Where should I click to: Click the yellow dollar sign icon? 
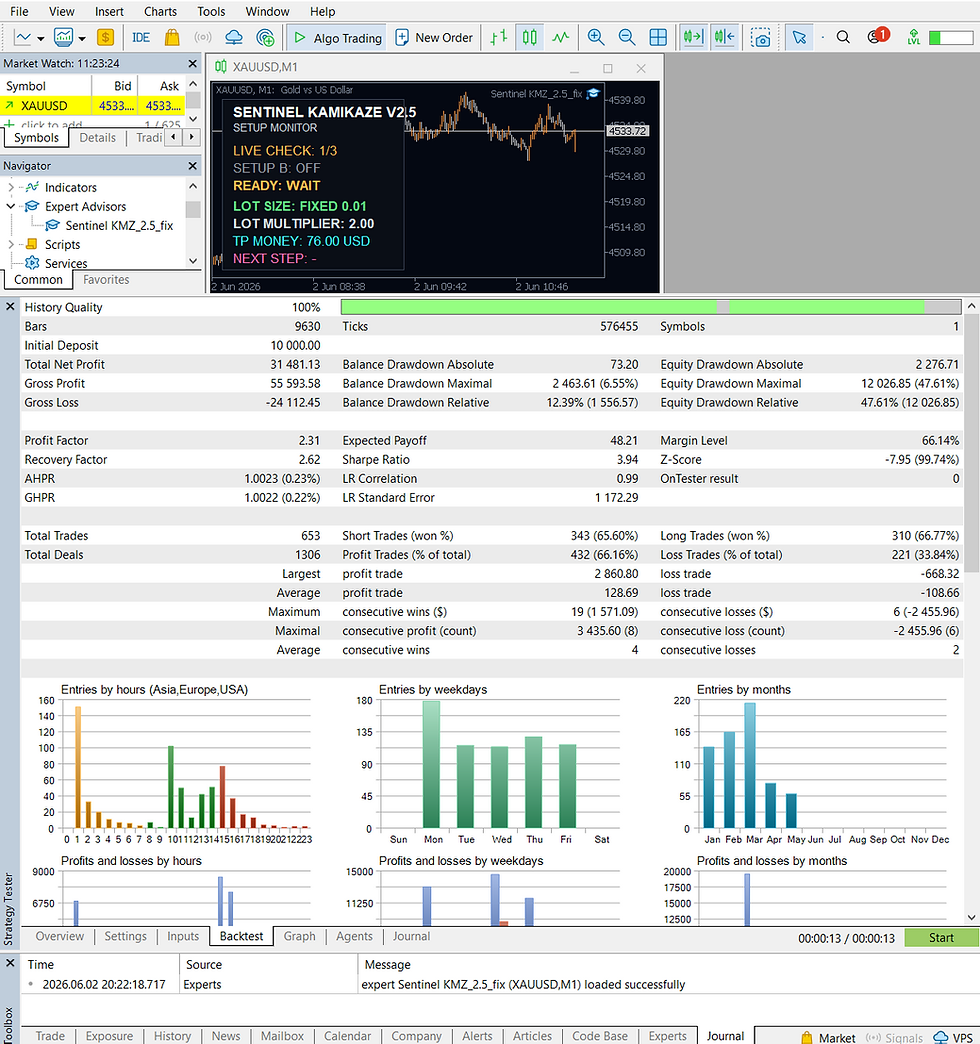[105, 37]
